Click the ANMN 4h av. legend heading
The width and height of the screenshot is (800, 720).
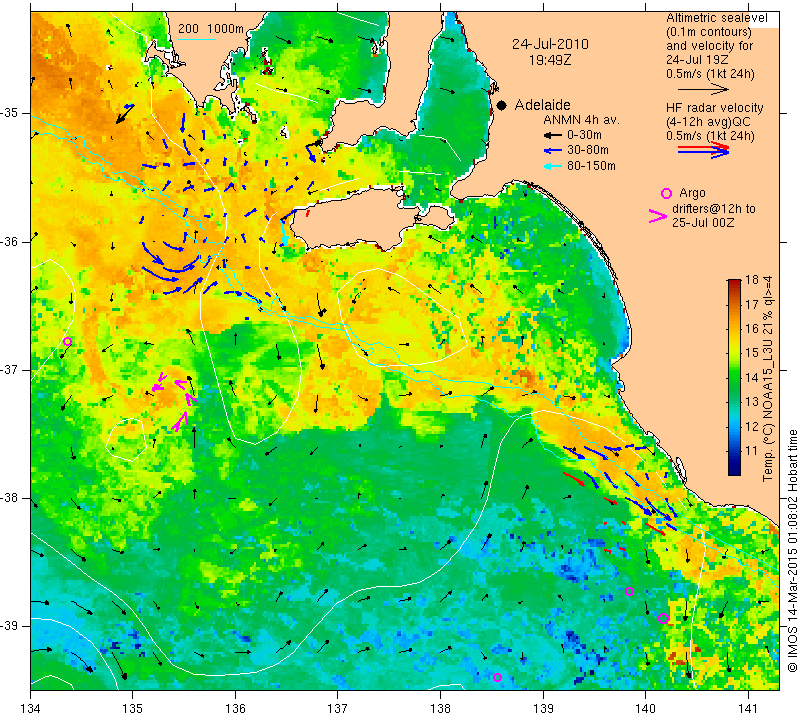(x=581, y=120)
